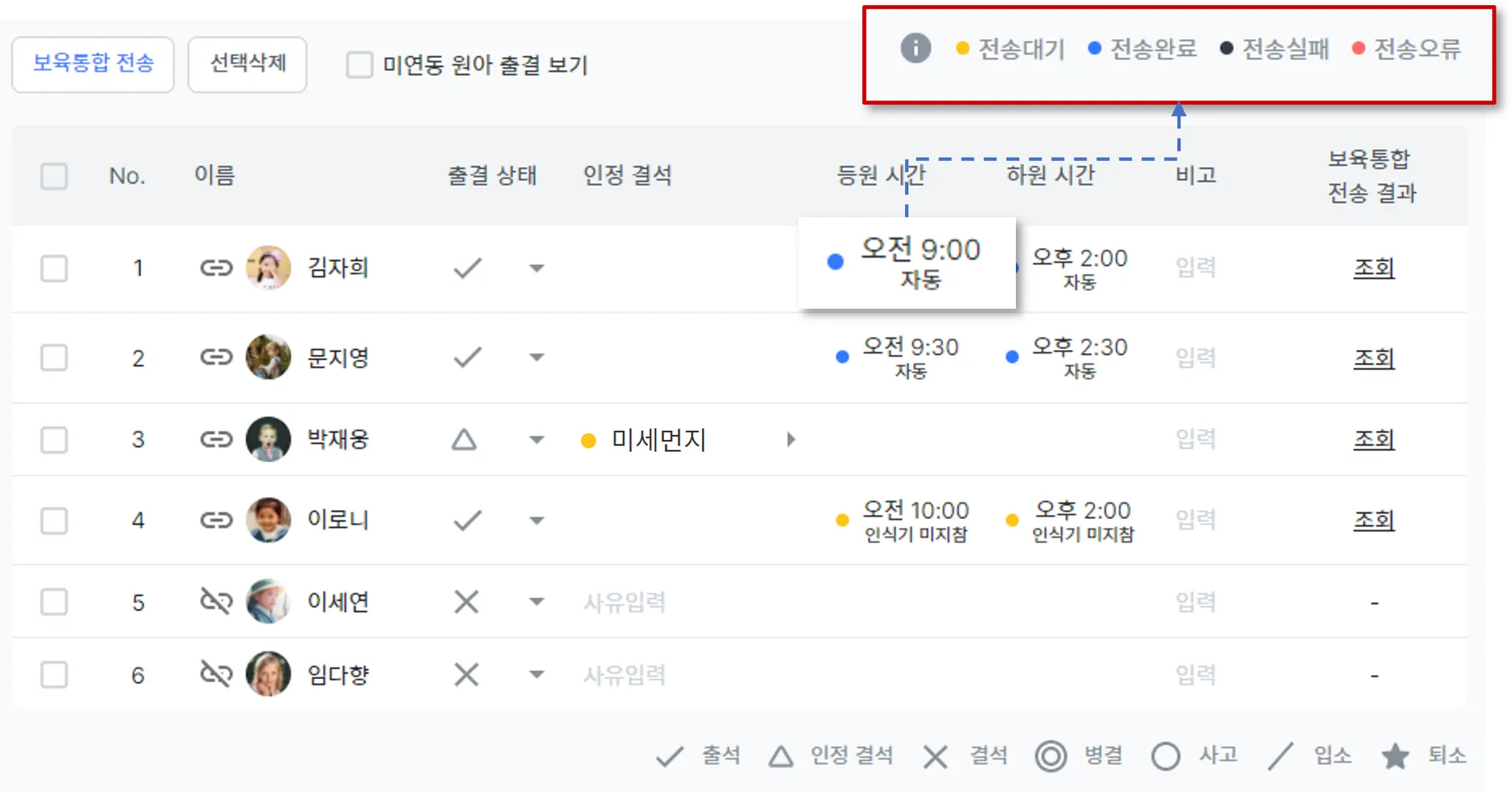
Task: Click the link icon next to 이로니
Action: pos(216,520)
